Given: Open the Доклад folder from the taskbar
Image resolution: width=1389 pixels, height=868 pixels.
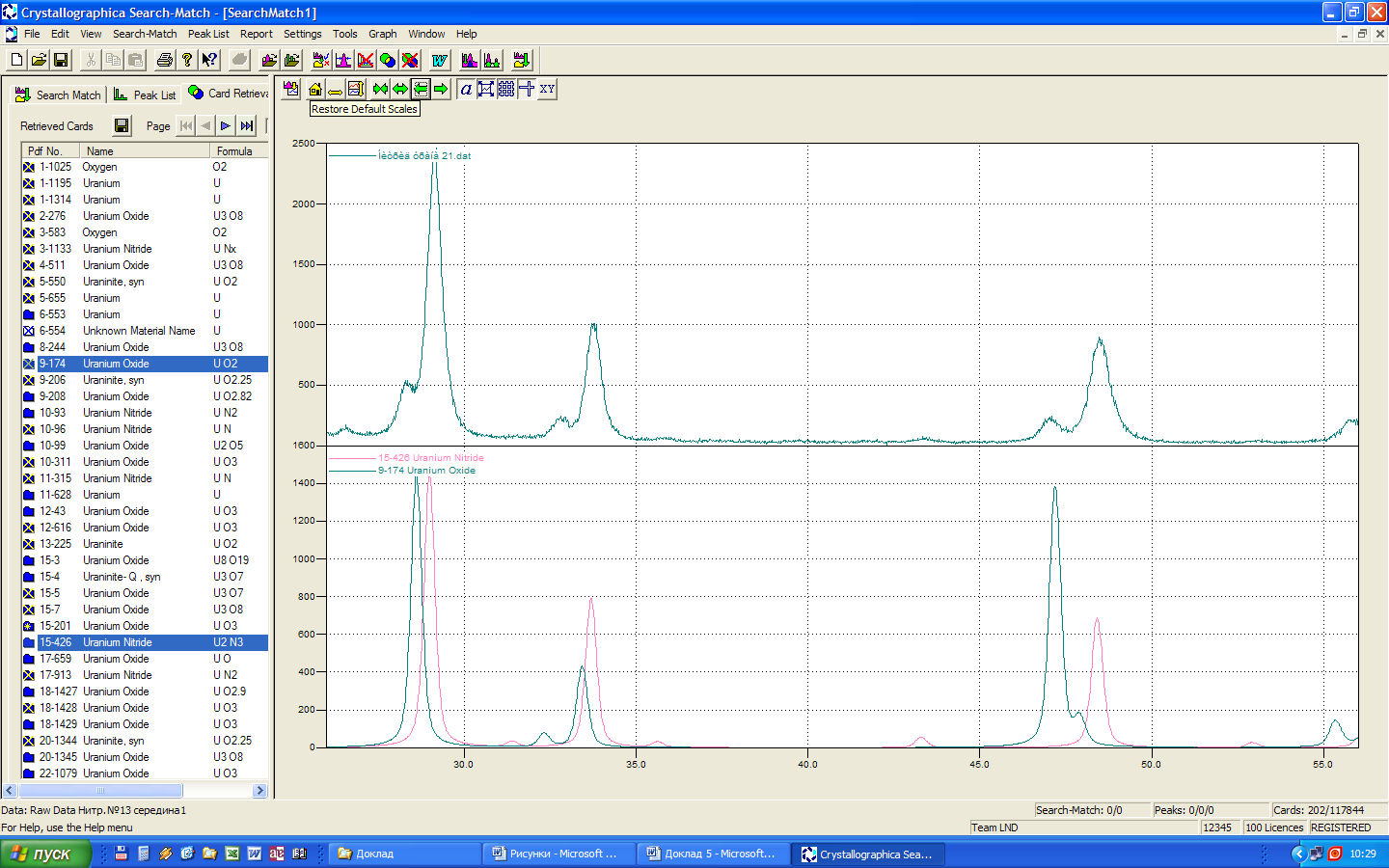Looking at the screenshot, I should (x=404, y=854).
